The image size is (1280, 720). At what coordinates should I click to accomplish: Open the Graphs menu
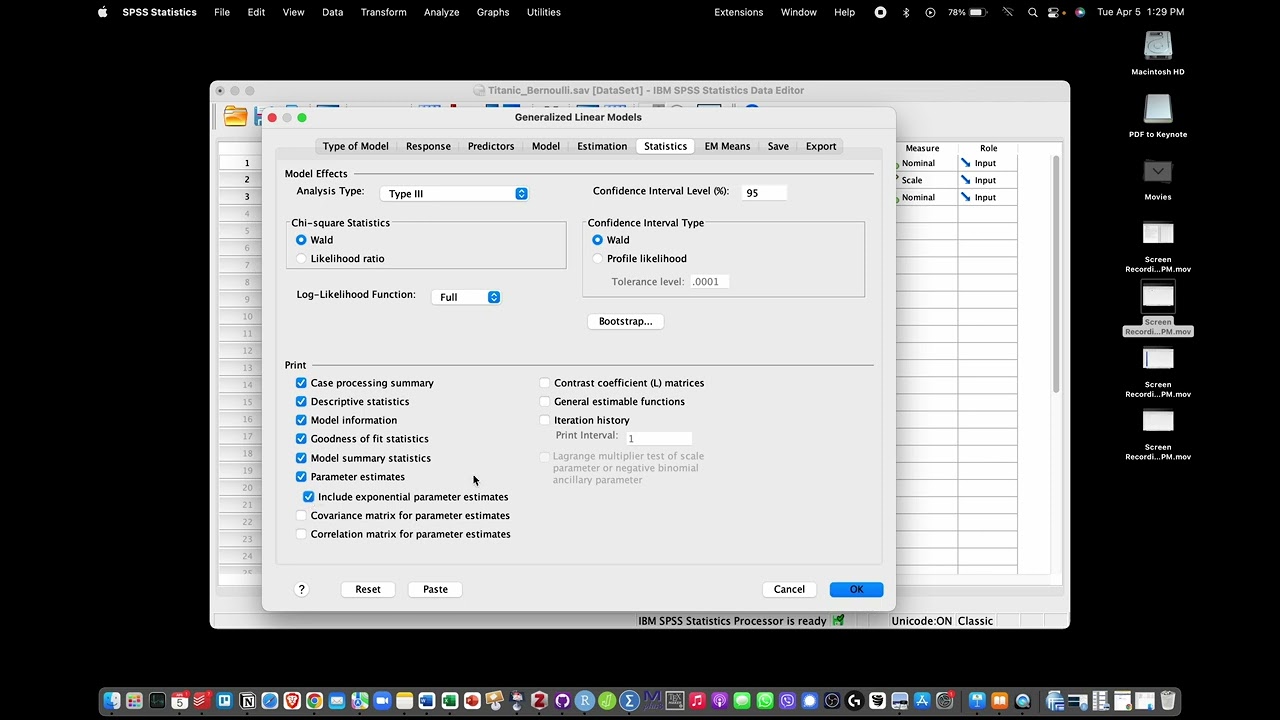493,12
